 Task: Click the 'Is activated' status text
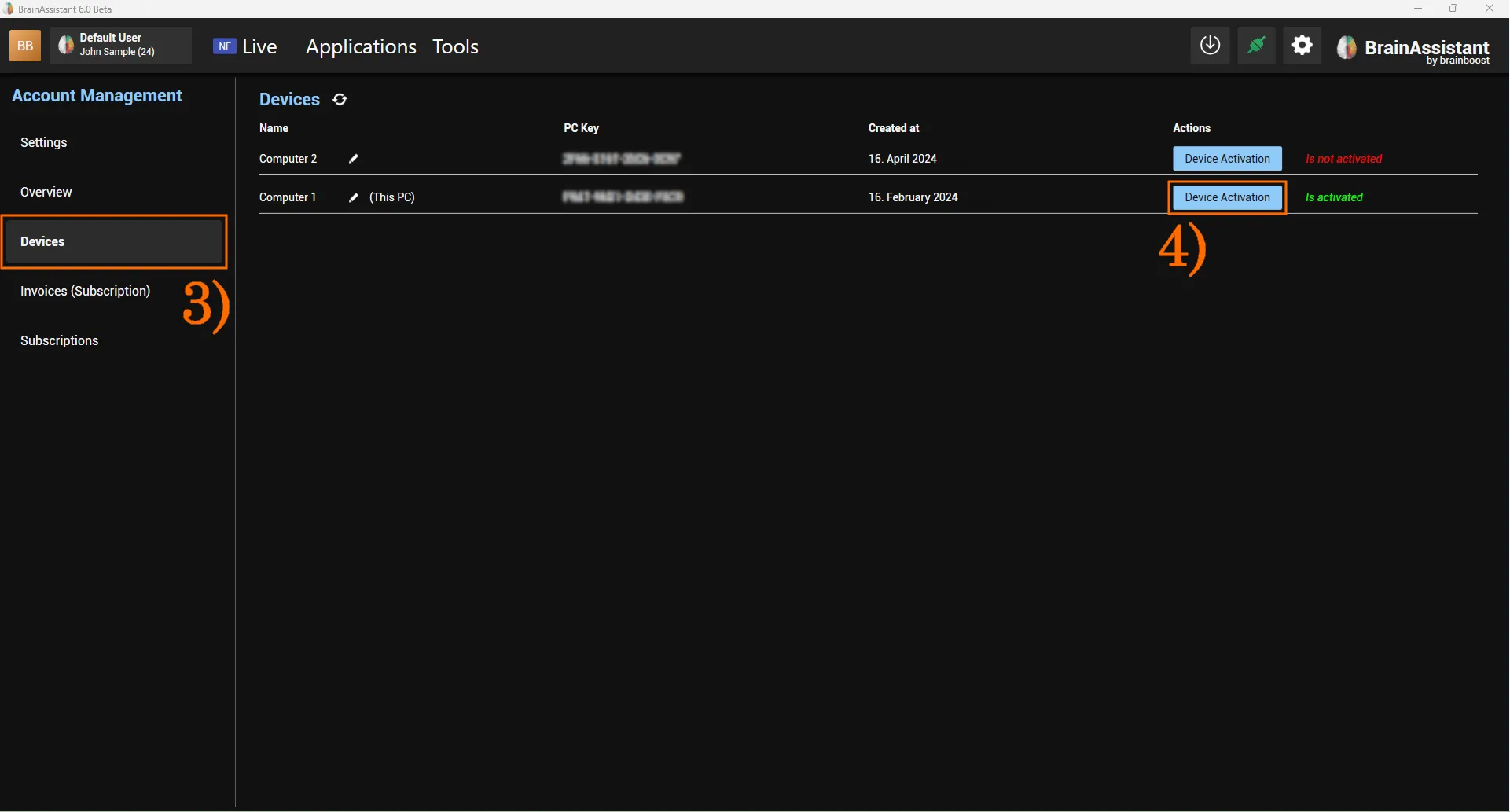tap(1334, 197)
